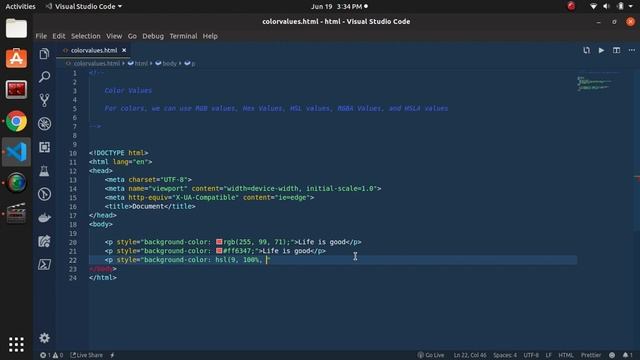Open the Extensions view
Viewport: 640px width, 360px height.
[44, 147]
